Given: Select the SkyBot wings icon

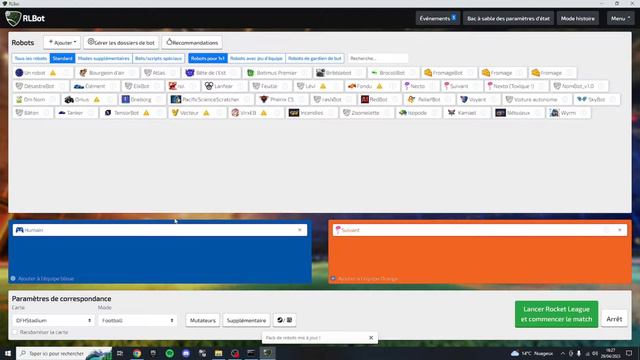Looking at the screenshot, I should click(582, 99).
